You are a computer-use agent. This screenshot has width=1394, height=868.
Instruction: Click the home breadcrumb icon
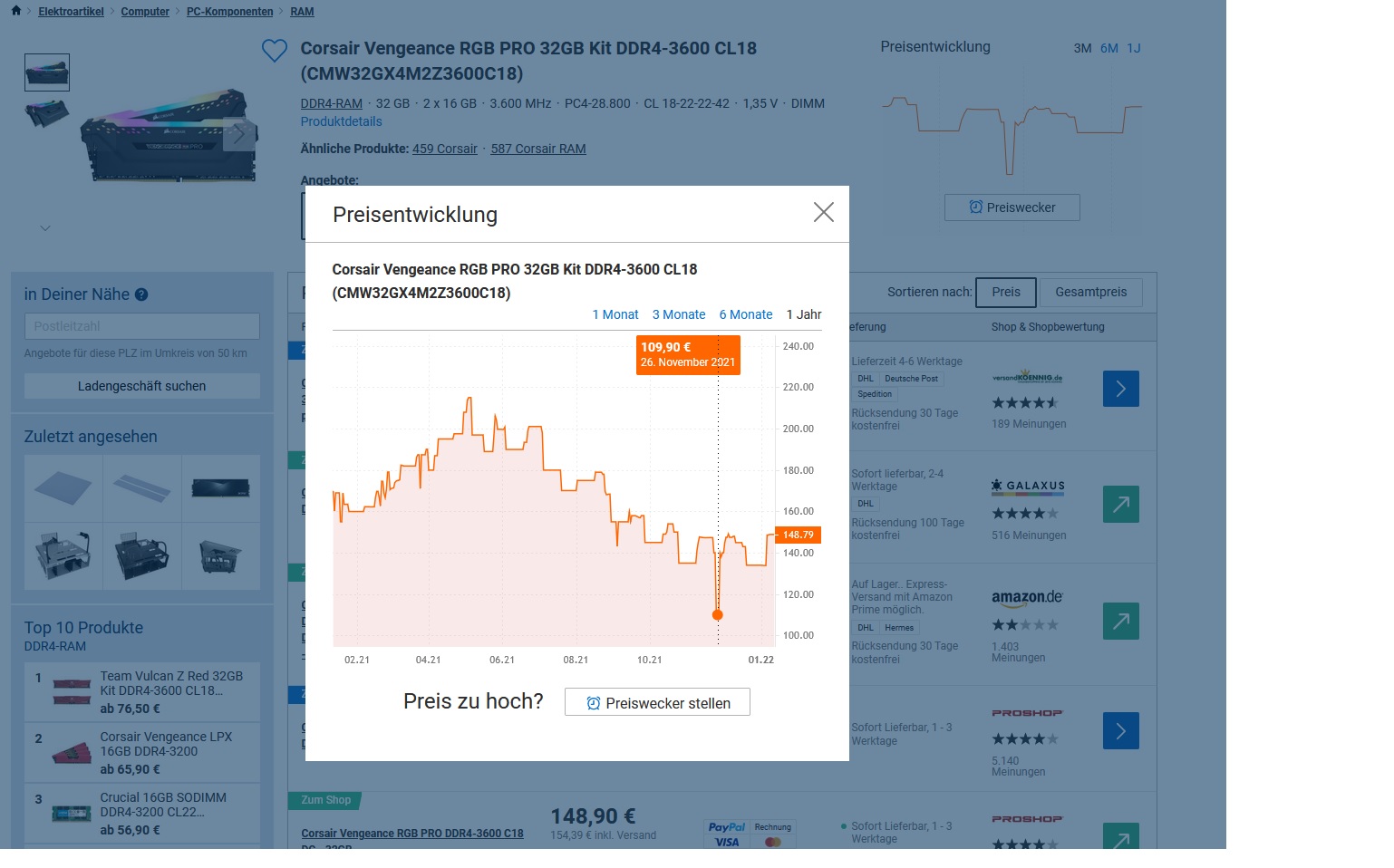pyautogui.click(x=15, y=11)
